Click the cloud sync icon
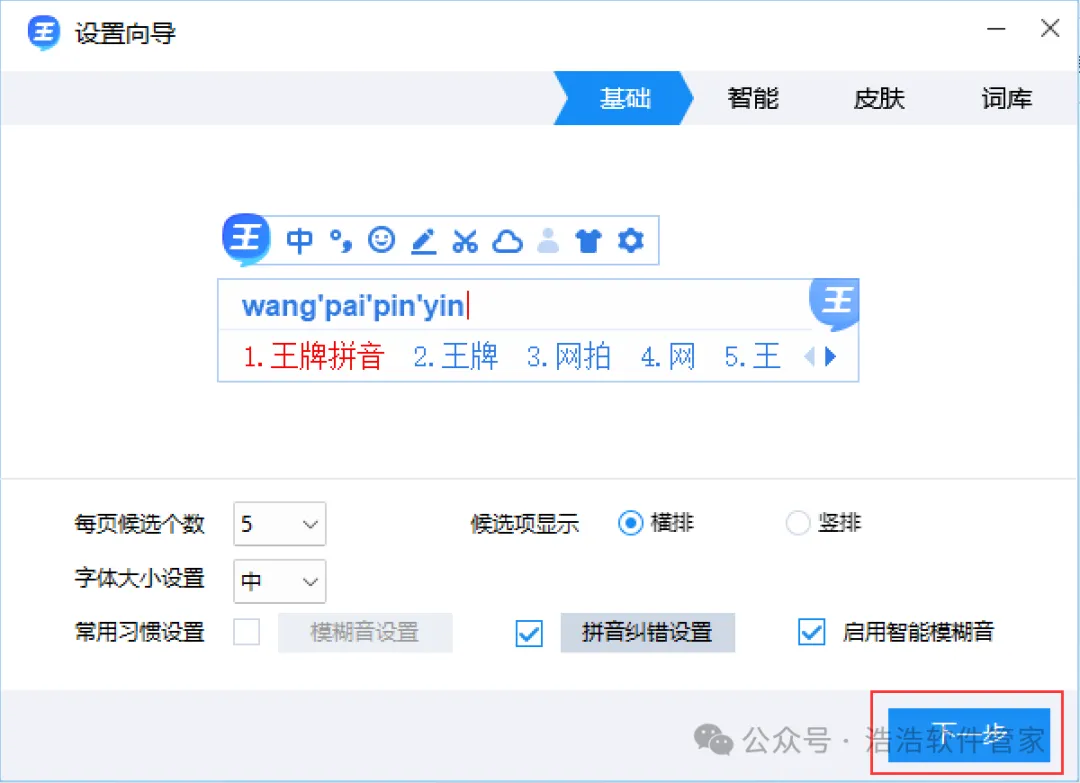The width and height of the screenshot is (1080, 783). (x=508, y=242)
